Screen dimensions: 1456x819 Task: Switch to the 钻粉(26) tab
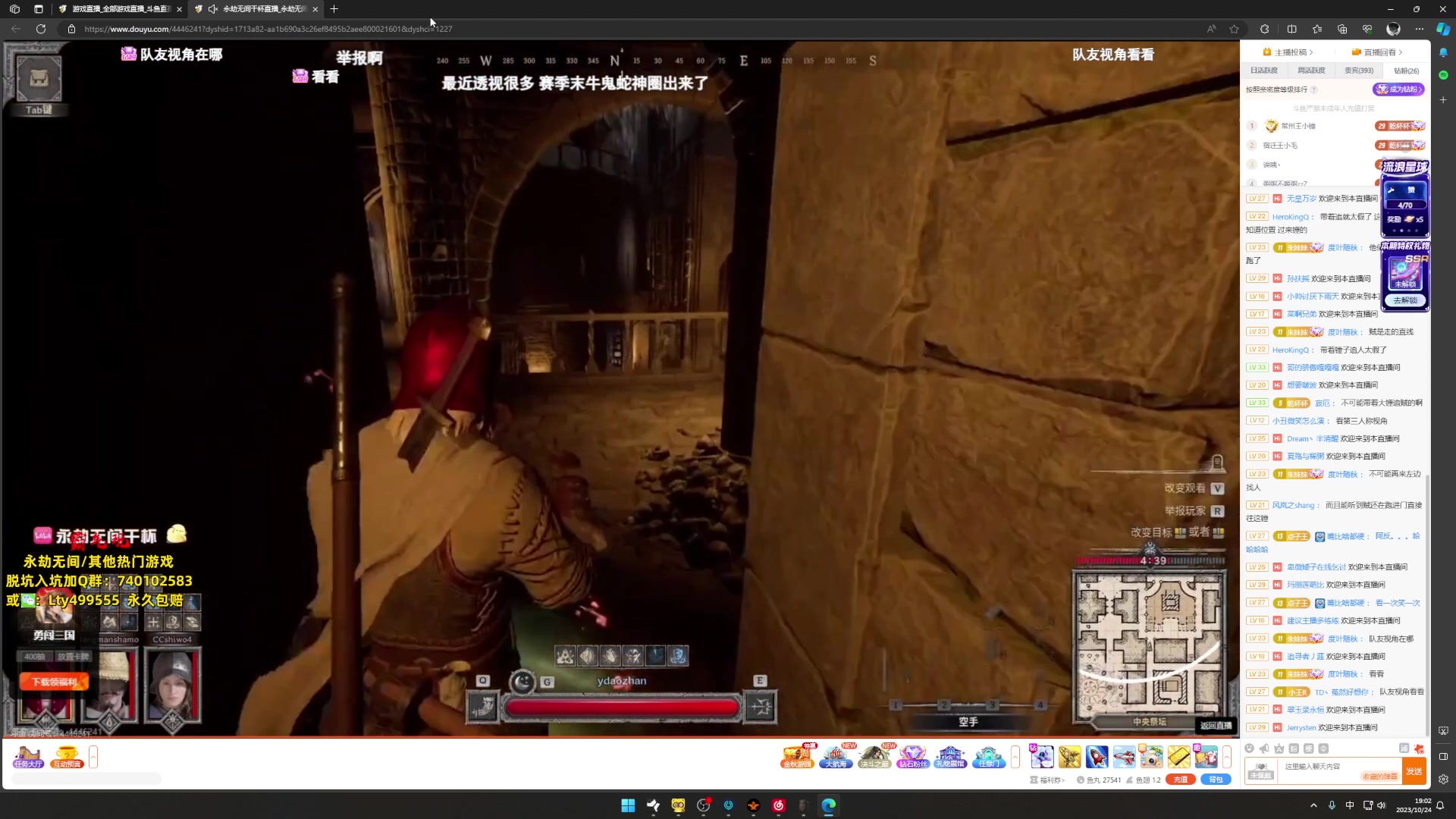click(x=1406, y=71)
